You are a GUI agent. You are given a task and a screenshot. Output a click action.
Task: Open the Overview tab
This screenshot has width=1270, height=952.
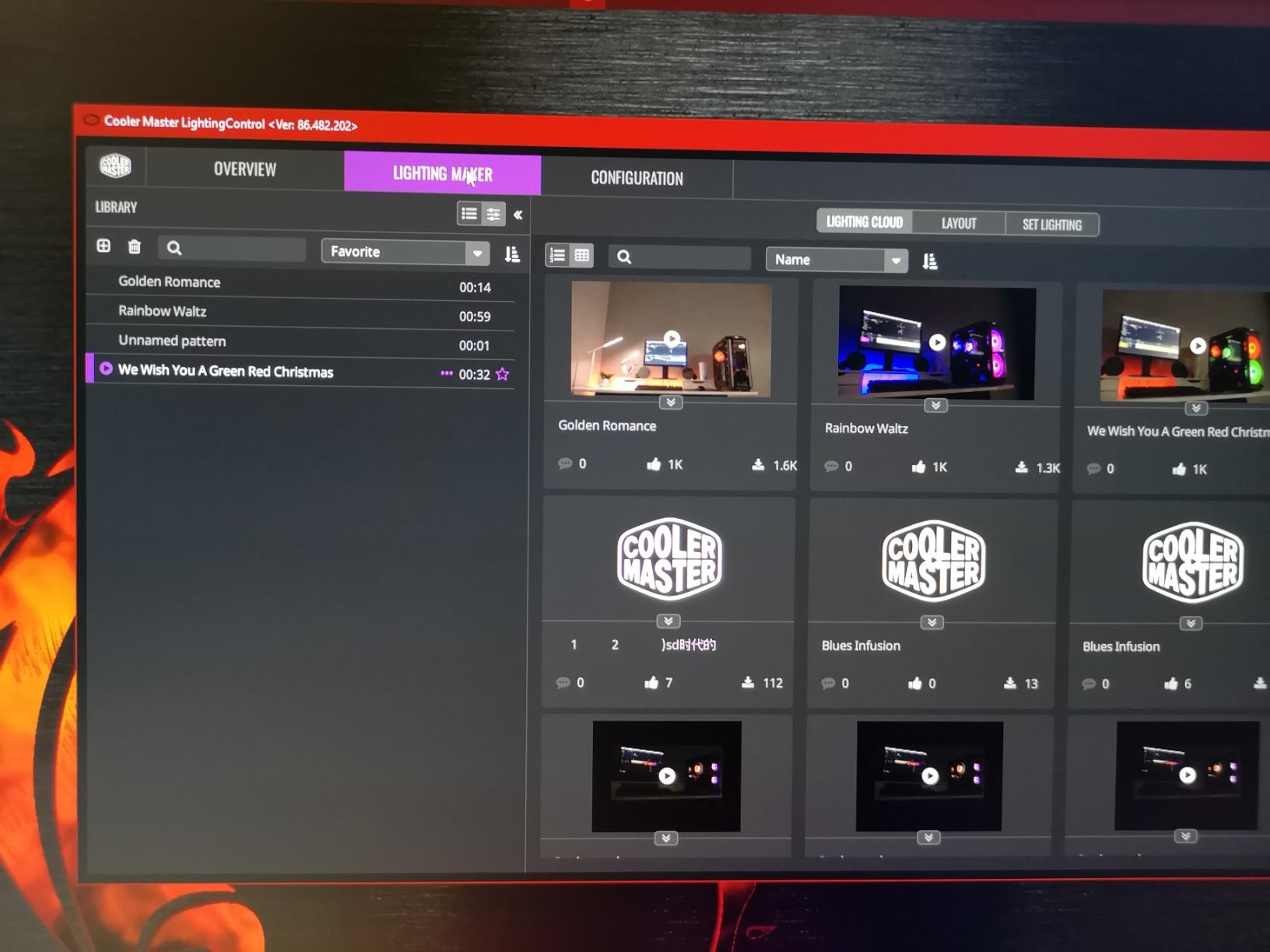[x=245, y=169]
